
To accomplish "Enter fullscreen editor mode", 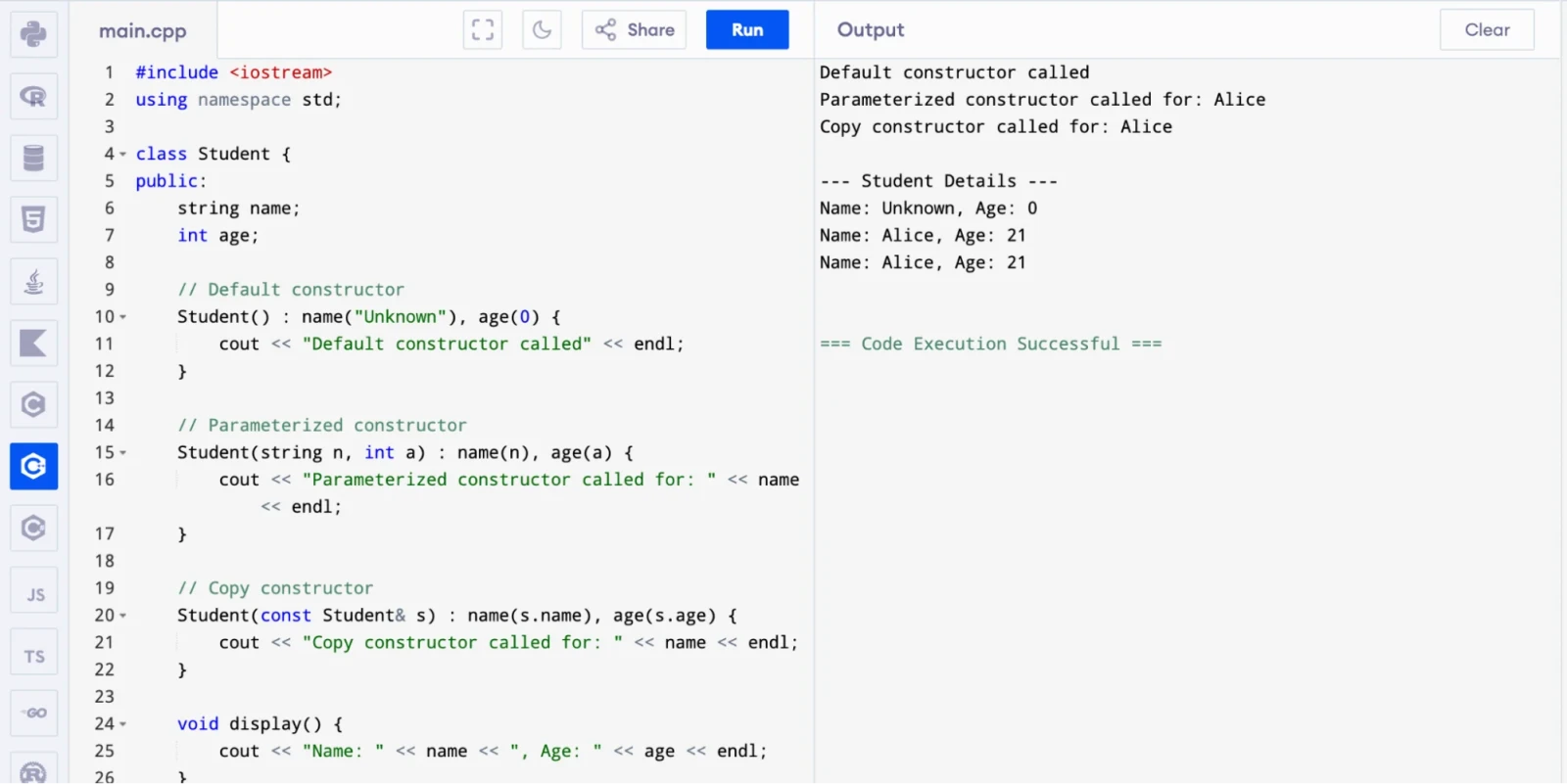I will [x=483, y=29].
